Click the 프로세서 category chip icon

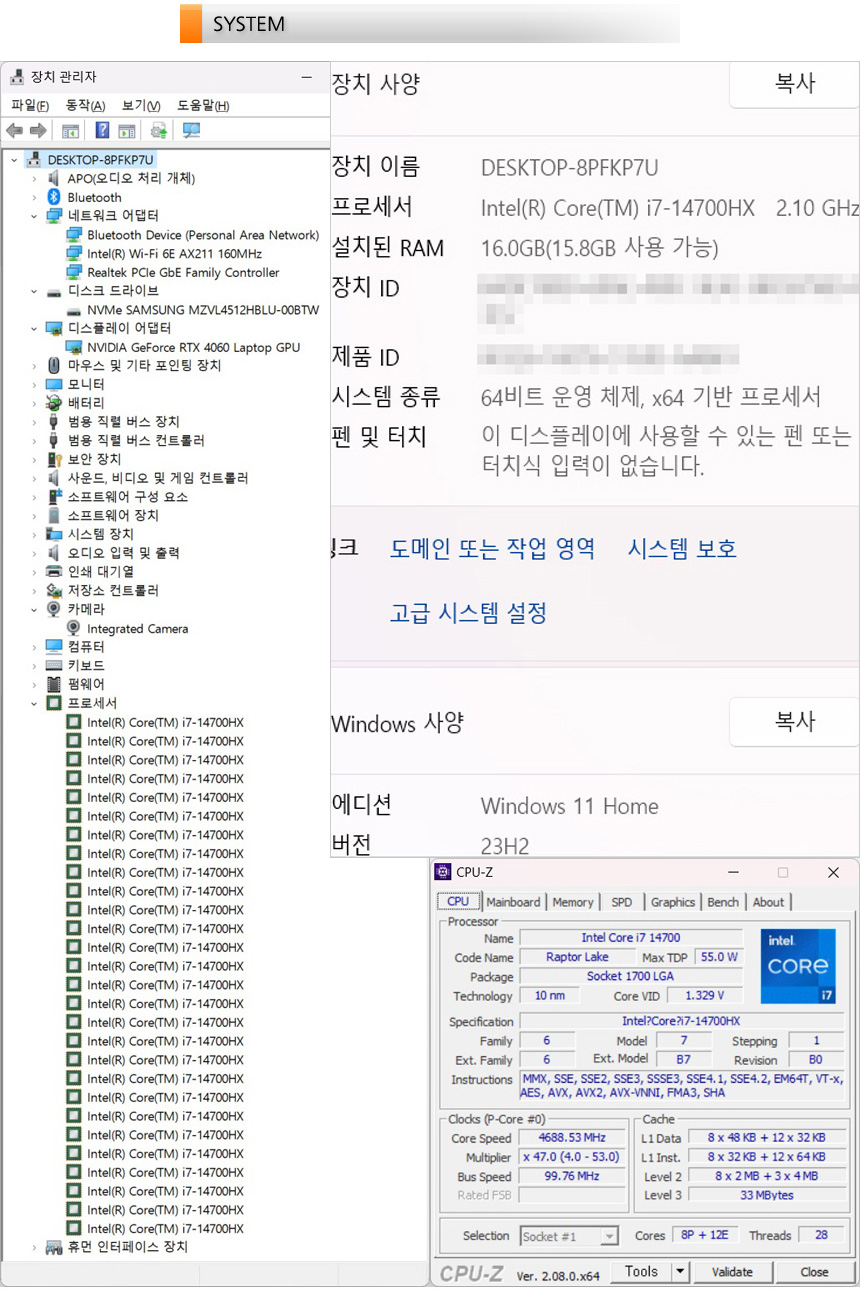click(x=54, y=703)
